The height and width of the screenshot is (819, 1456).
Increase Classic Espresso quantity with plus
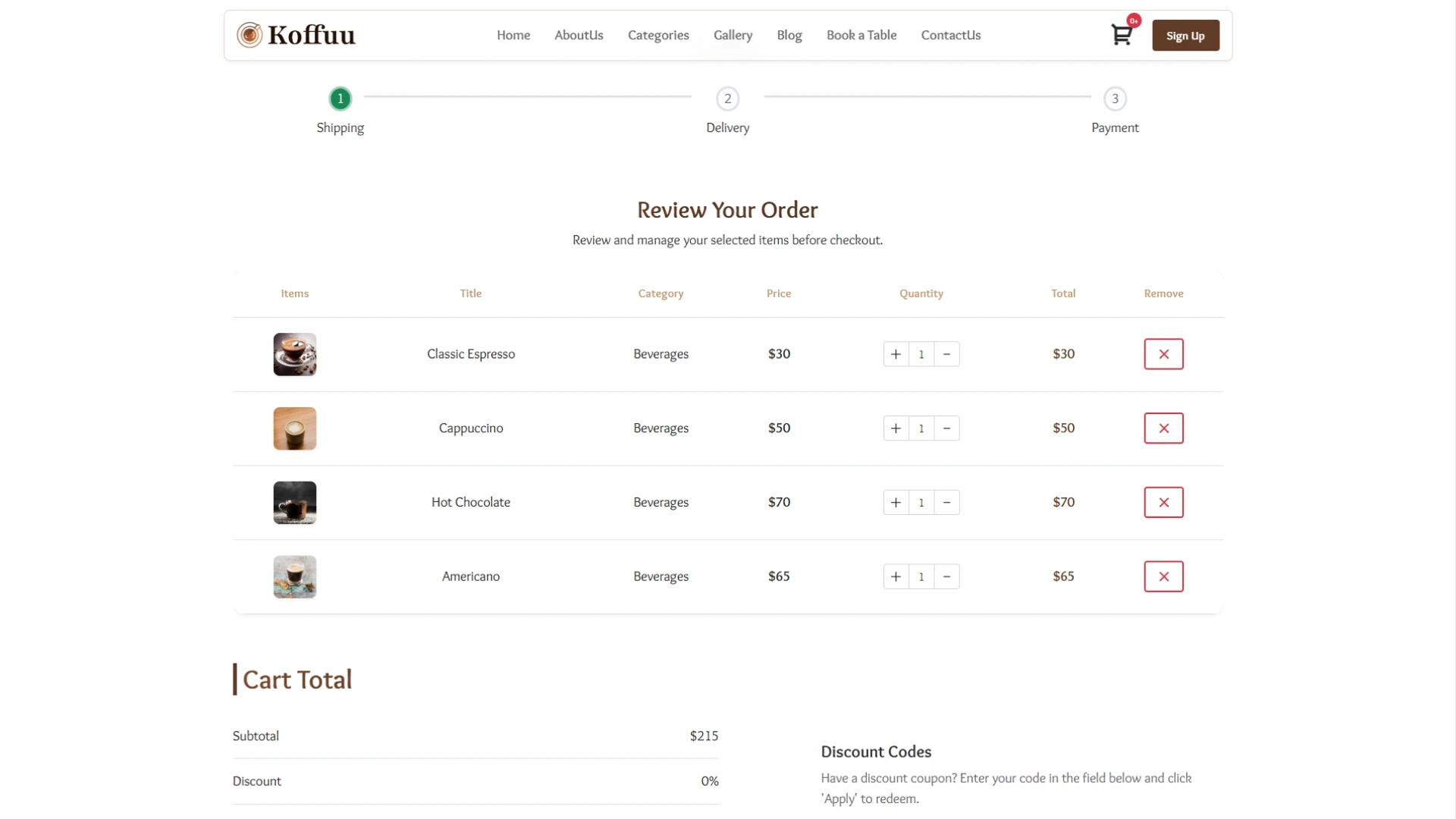coord(896,354)
